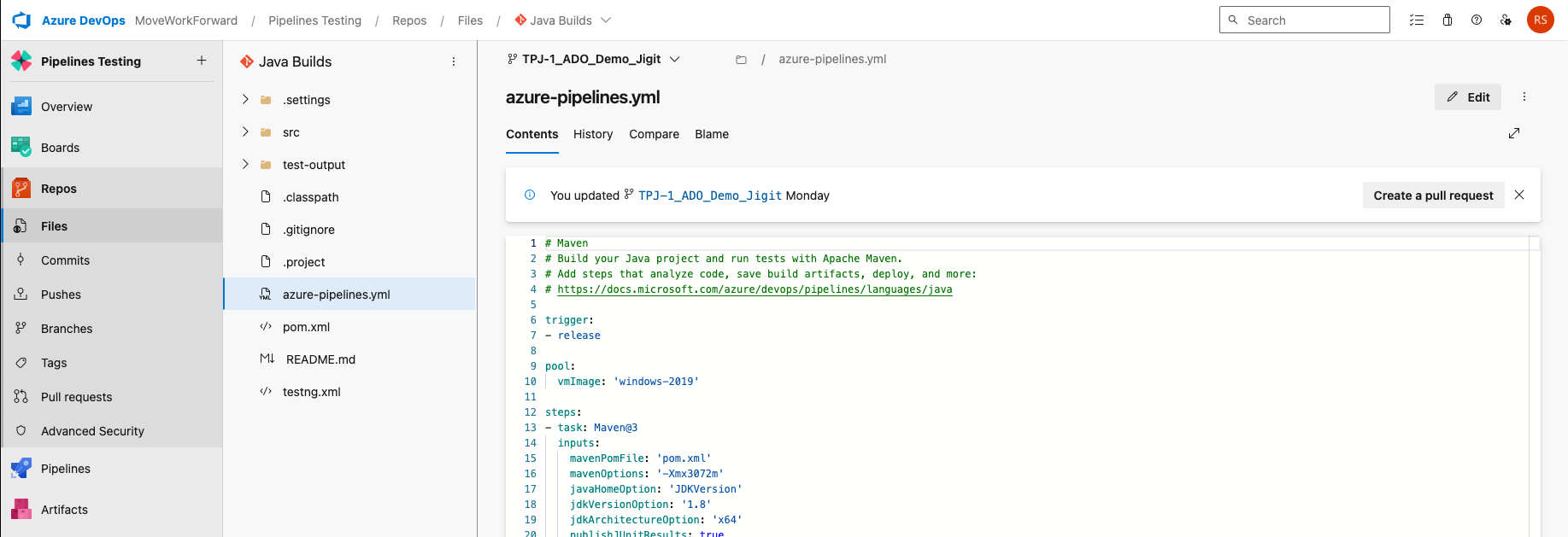1568x537 pixels.
Task: Open user settings icon in header
Action: click(x=1506, y=20)
